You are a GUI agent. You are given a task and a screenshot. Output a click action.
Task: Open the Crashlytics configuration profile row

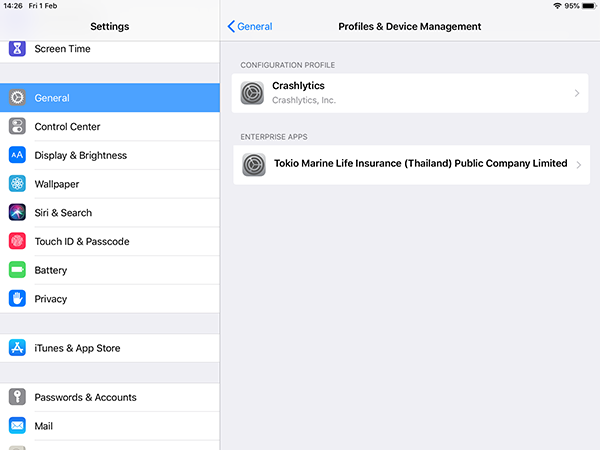point(410,93)
